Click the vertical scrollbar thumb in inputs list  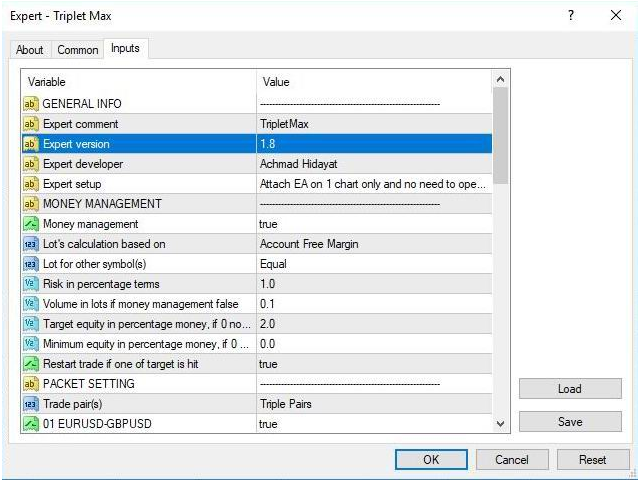(501, 135)
